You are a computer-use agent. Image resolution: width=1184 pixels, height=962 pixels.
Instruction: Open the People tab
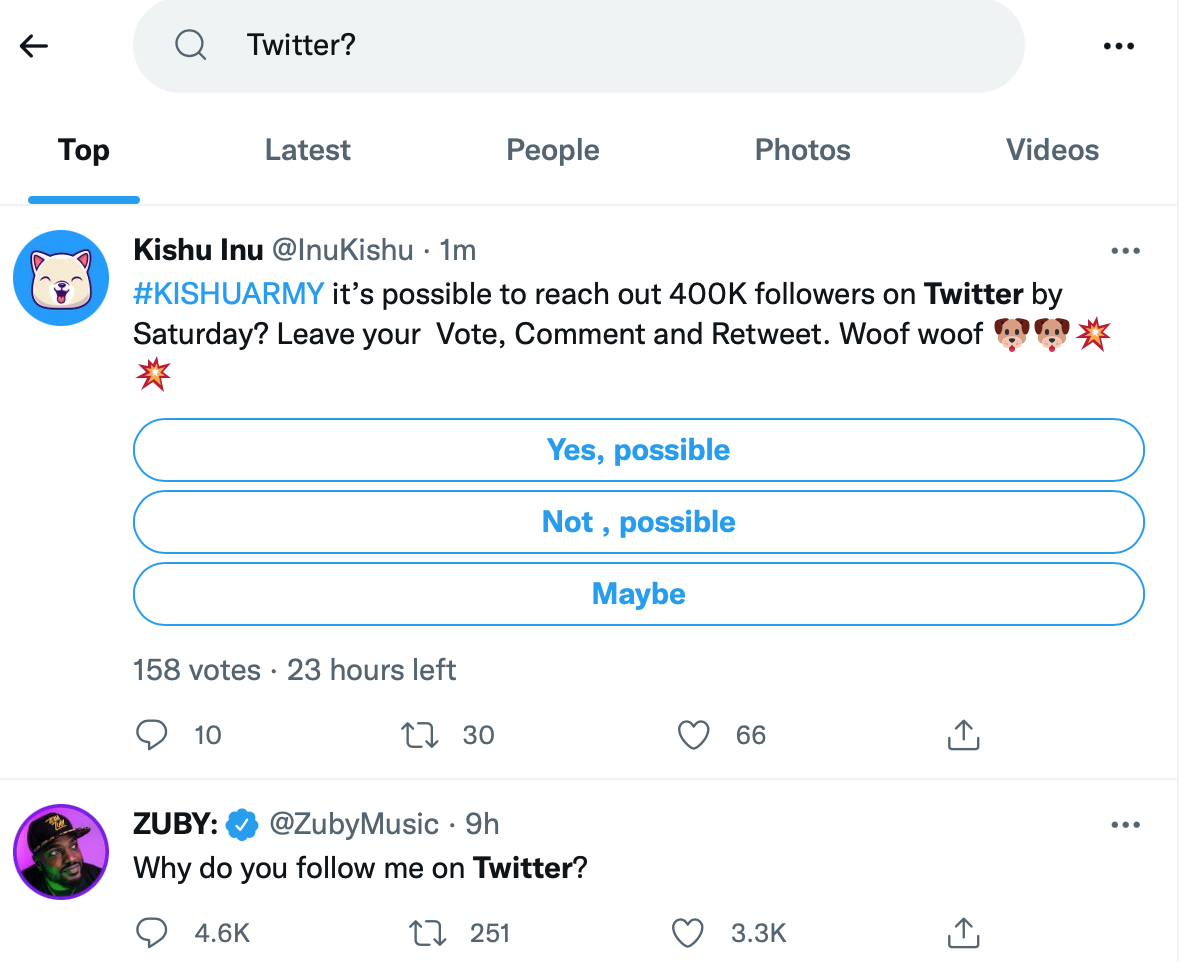click(553, 150)
